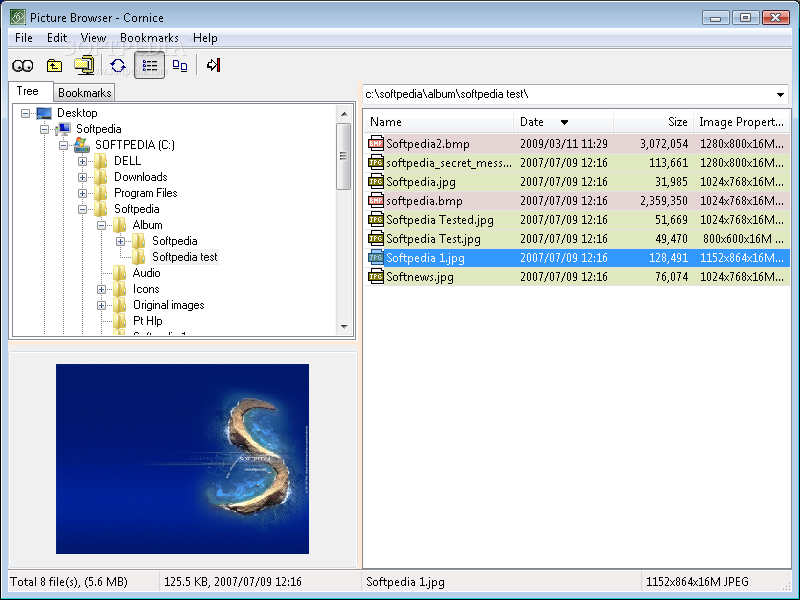
Task: Click the exit arrow toolbar icon
Action: [213, 65]
